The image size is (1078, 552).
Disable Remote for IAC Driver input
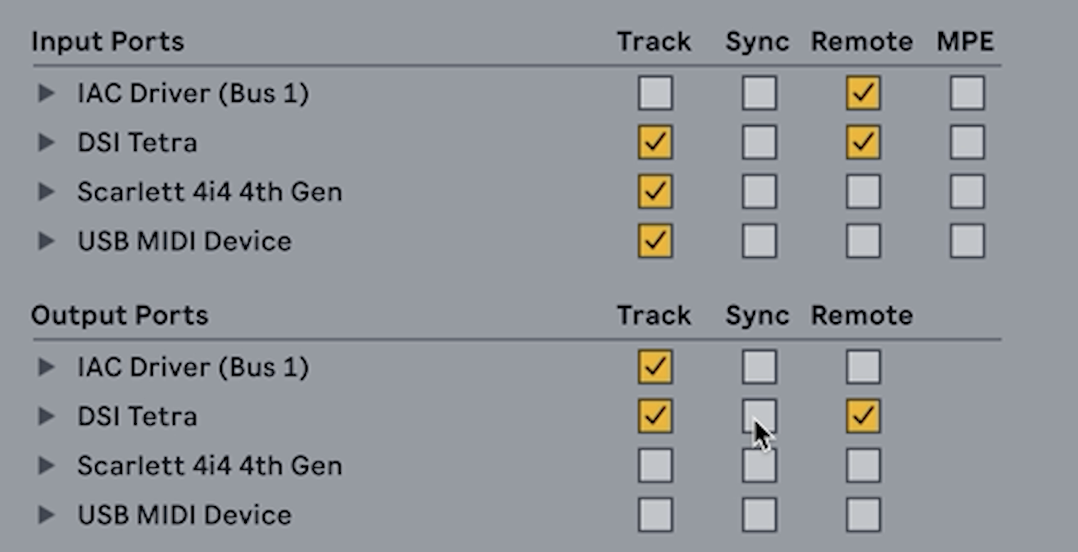pyautogui.click(x=863, y=94)
